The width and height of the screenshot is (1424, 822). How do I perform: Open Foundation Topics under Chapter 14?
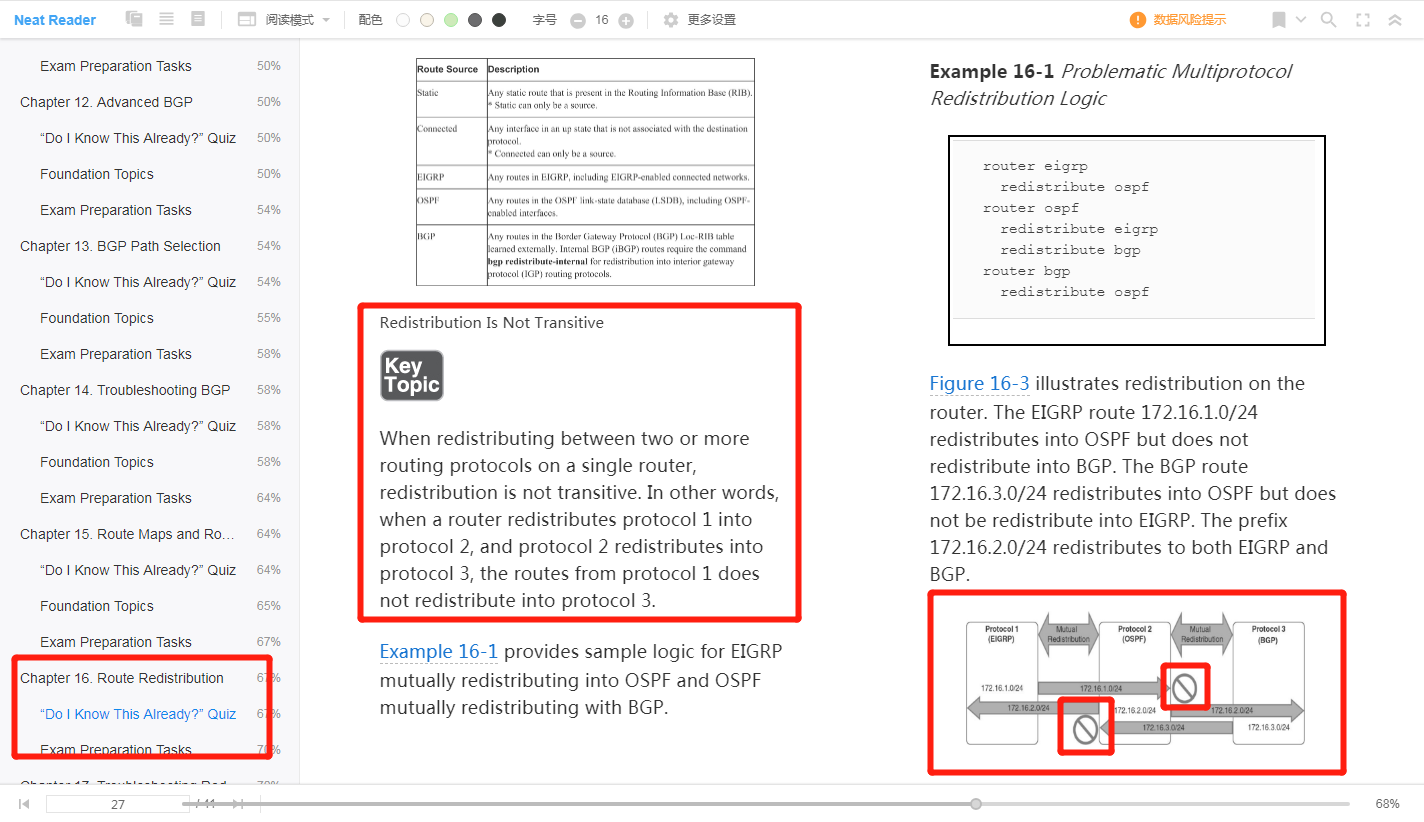pyautogui.click(x=97, y=462)
